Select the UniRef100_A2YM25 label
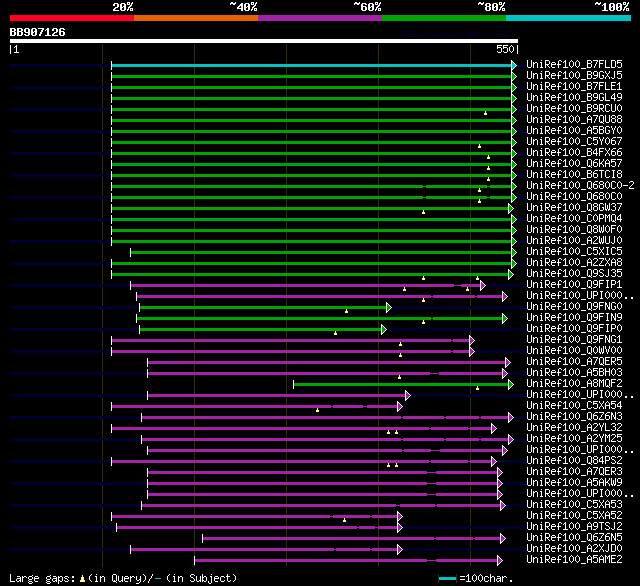This screenshot has width=640, height=586. [x=574, y=439]
